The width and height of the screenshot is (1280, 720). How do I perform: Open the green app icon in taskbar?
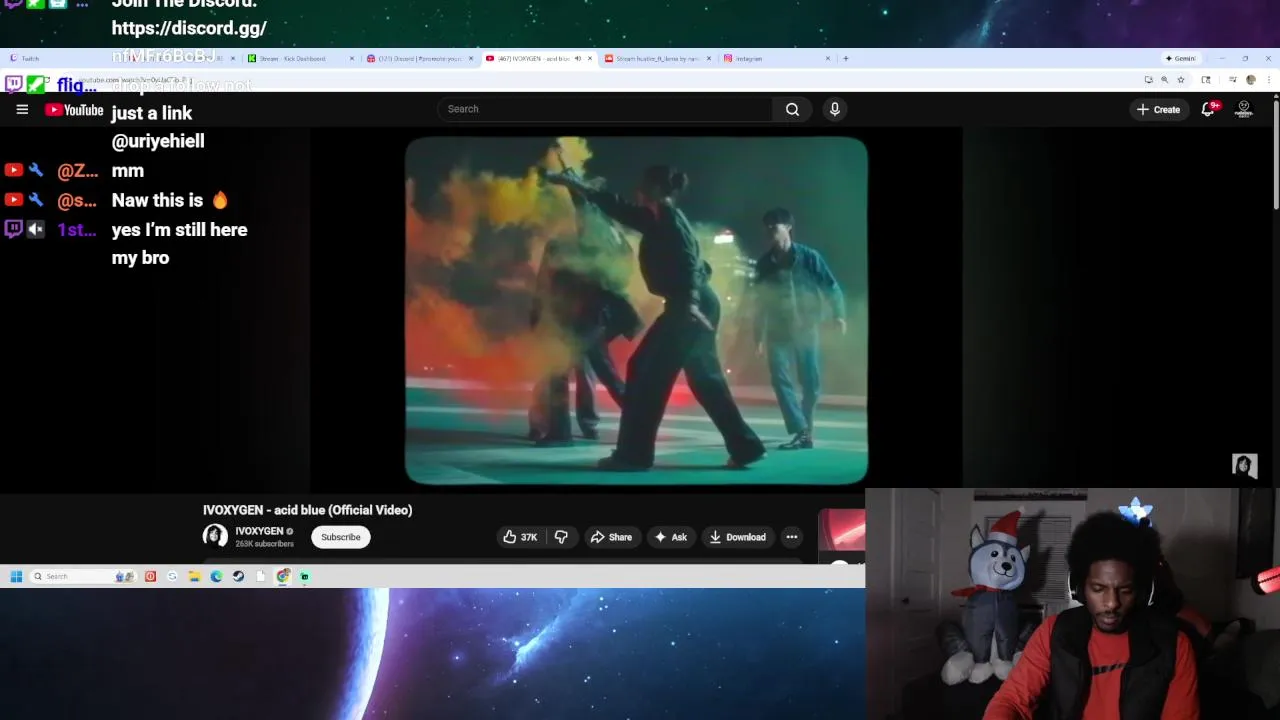pyautogui.click(x=305, y=576)
